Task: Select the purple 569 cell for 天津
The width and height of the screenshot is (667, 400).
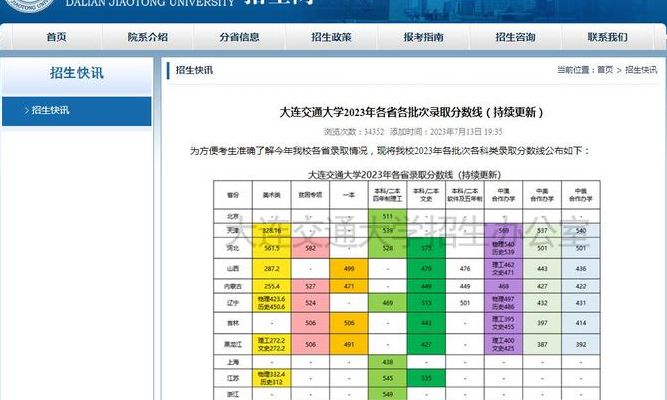Action: [x=503, y=230]
